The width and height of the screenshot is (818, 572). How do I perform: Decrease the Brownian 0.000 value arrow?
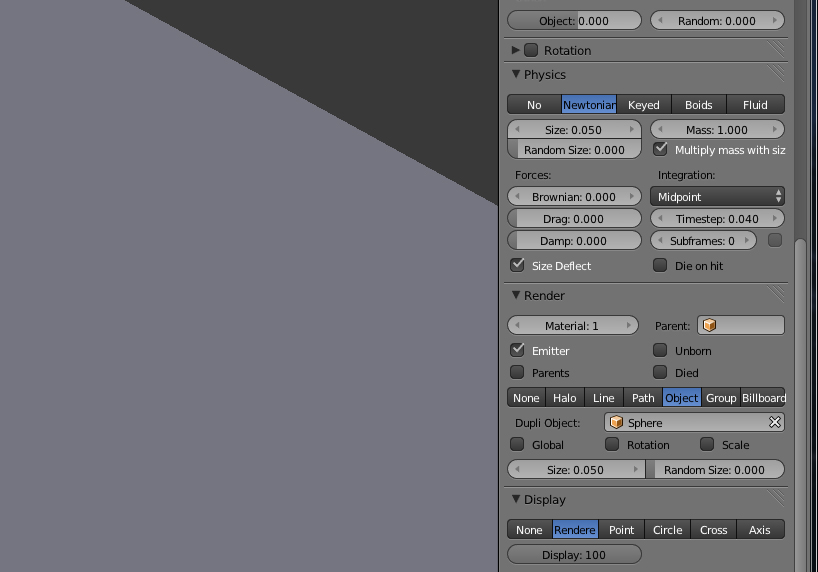(518, 197)
